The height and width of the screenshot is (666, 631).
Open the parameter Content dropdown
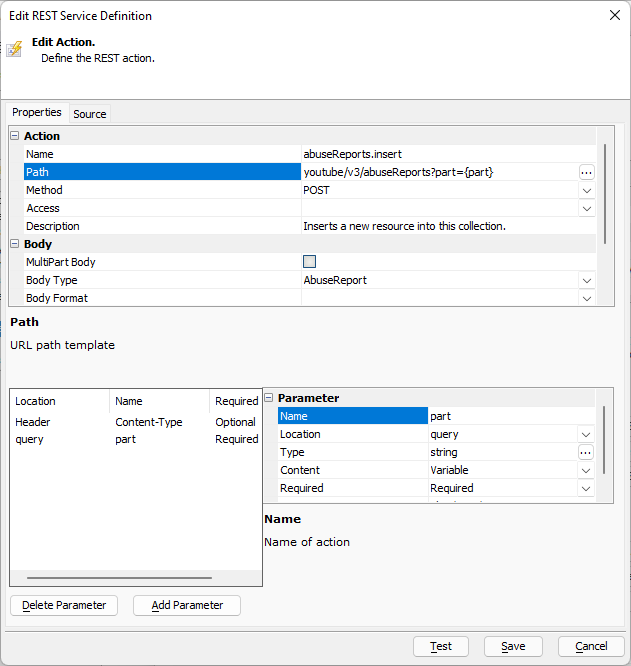pos(586,470)
